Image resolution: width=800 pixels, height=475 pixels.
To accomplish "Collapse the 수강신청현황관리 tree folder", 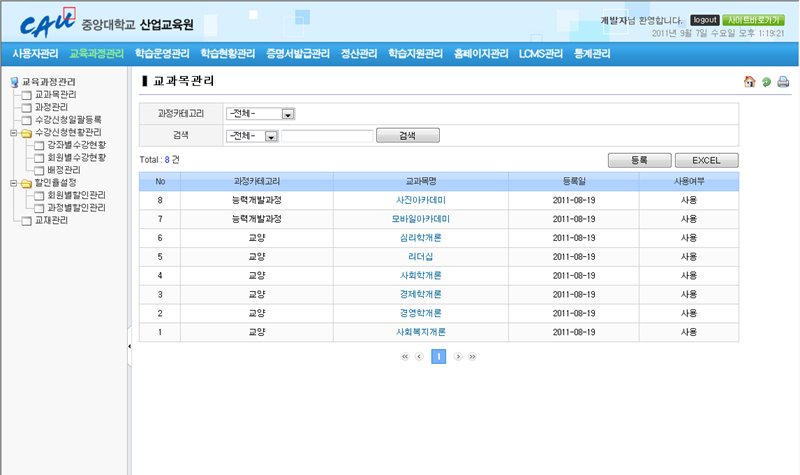I will (13, 132).
